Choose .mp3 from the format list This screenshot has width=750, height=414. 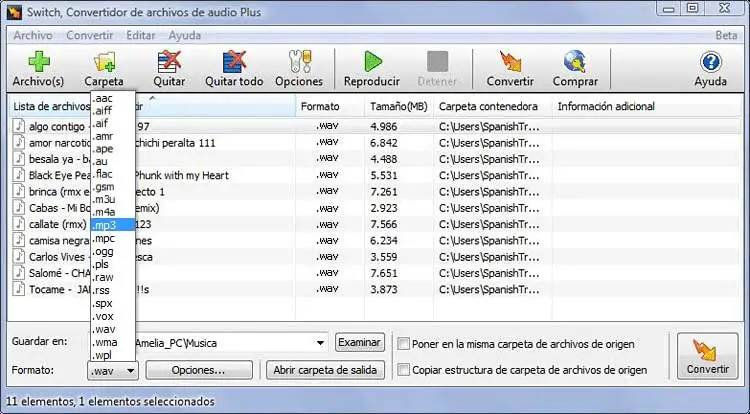pos(113,225)
